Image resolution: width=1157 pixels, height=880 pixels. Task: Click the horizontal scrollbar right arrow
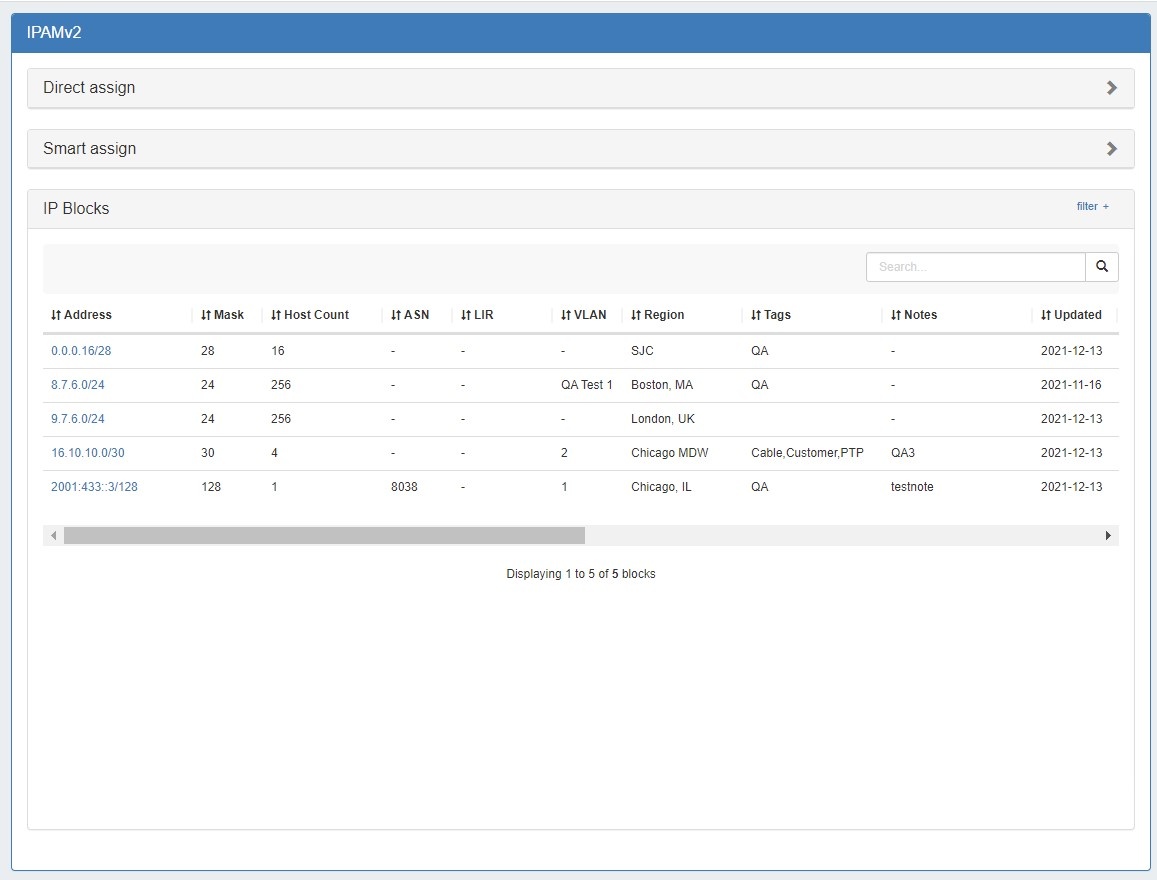pyautogui.click(x=1107, y=536)
